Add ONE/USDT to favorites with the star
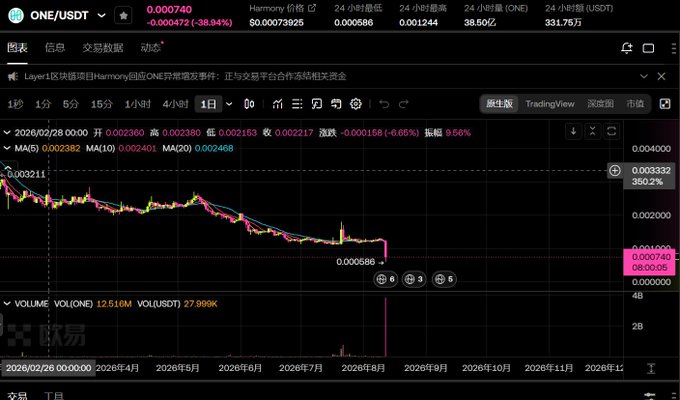 click(124, 16)
